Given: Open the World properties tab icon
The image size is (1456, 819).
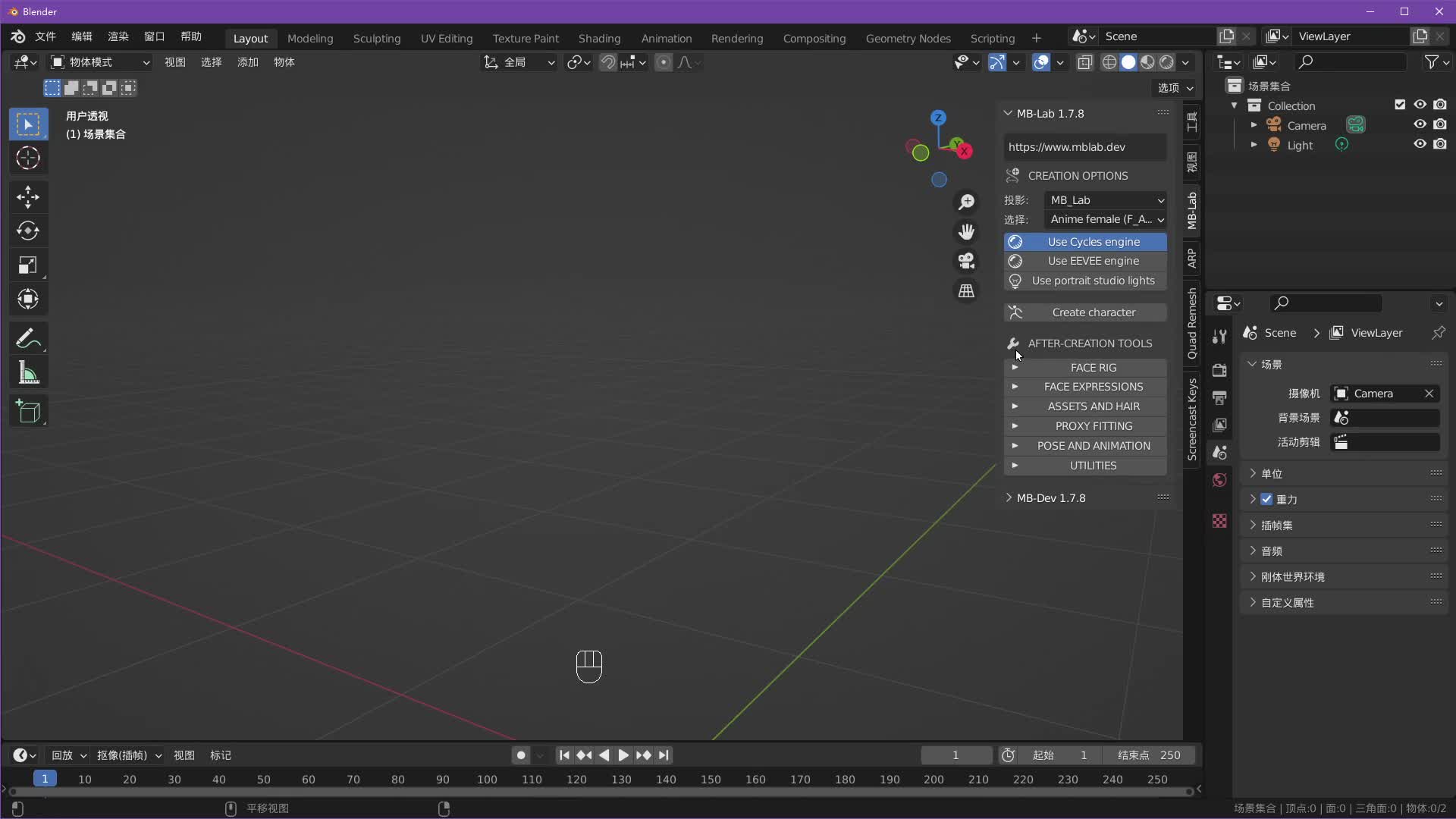Looking at the screenshot, I should (x=1219, y=480).
